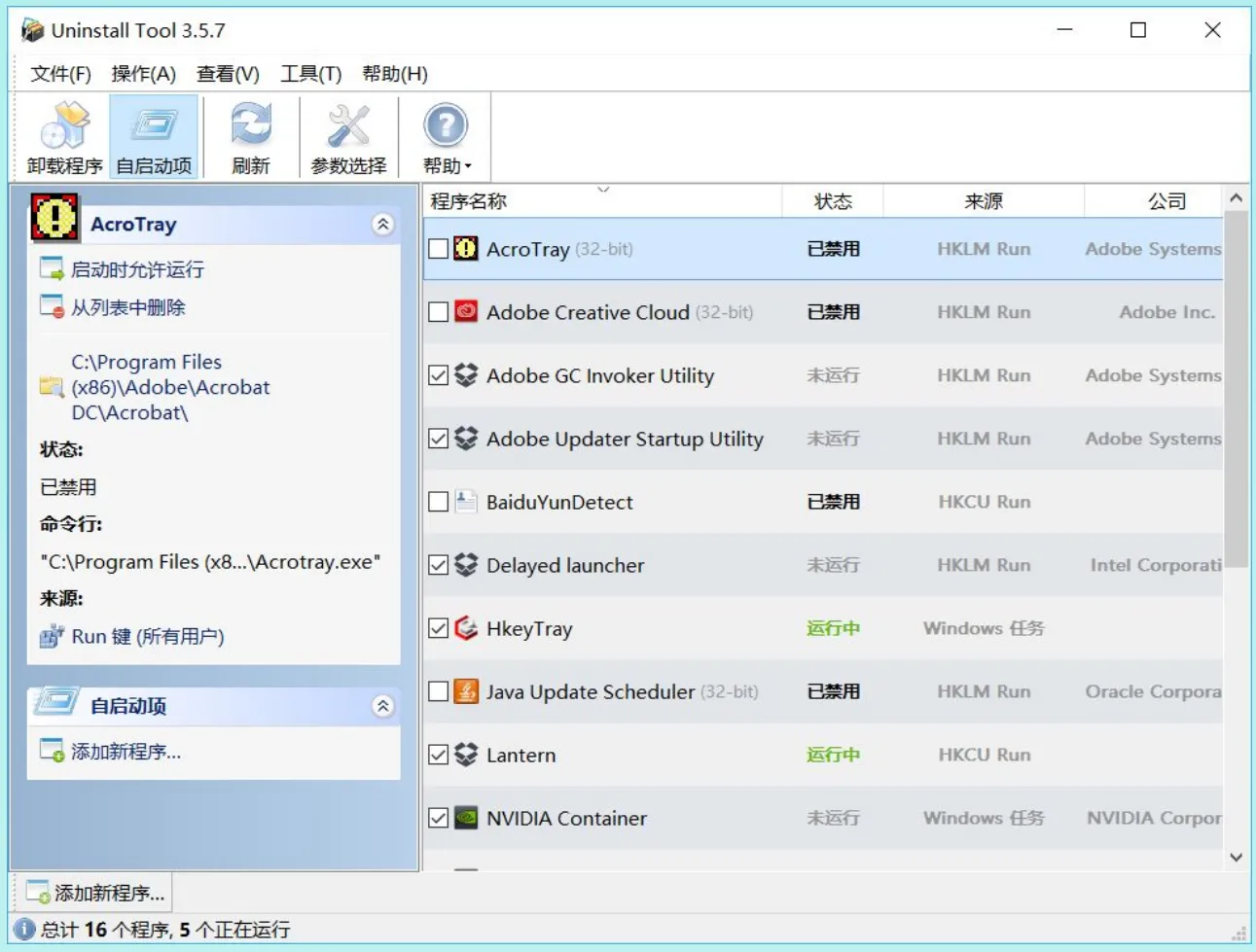Click the Adobe Updater Startup Utility icon
Viewport: 1256px width, 952px height.
(x=466, y=439)
